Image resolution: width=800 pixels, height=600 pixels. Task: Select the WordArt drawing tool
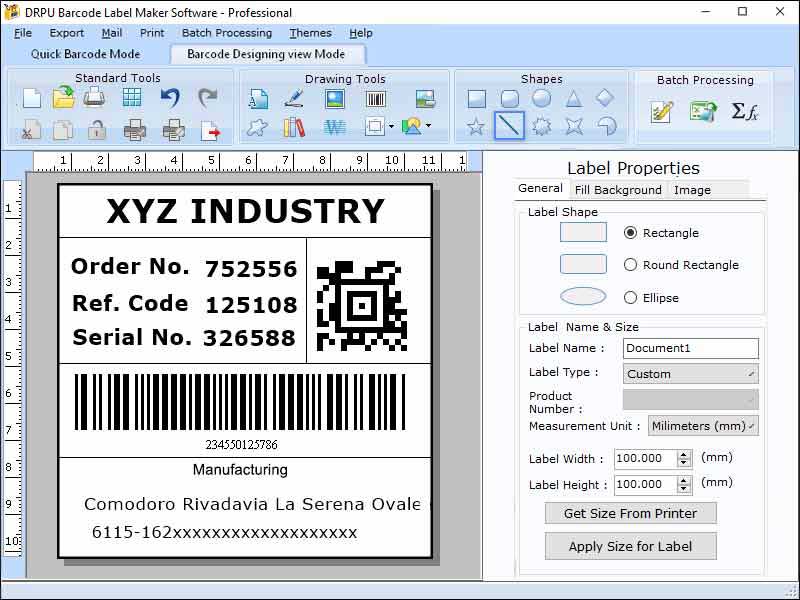pyautogui.click(x=332, y=126)
